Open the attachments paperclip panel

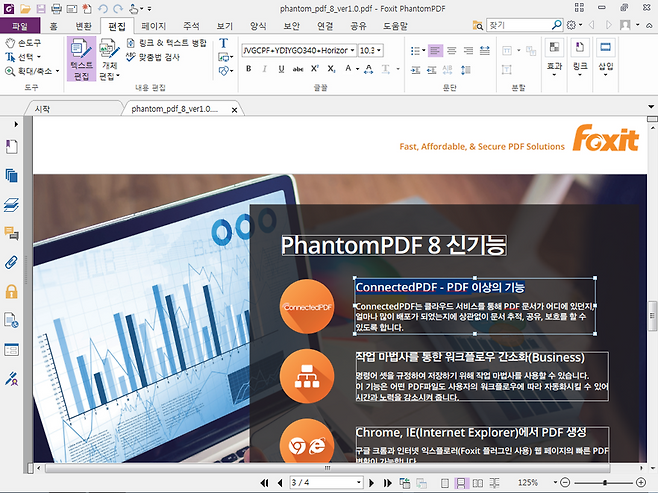pyautogui.click(x=11, y=262)
